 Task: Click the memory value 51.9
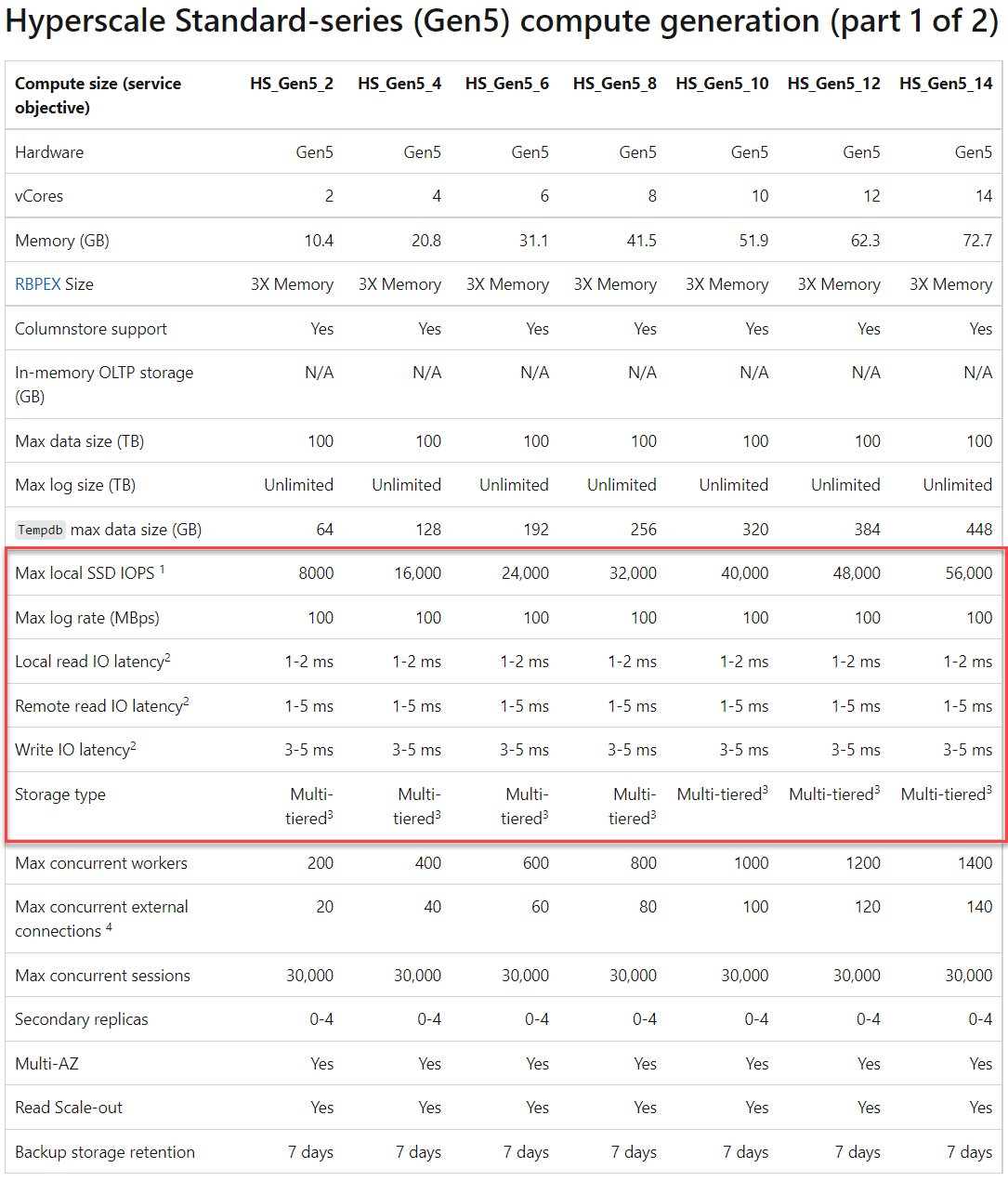[x=753, y=241]
